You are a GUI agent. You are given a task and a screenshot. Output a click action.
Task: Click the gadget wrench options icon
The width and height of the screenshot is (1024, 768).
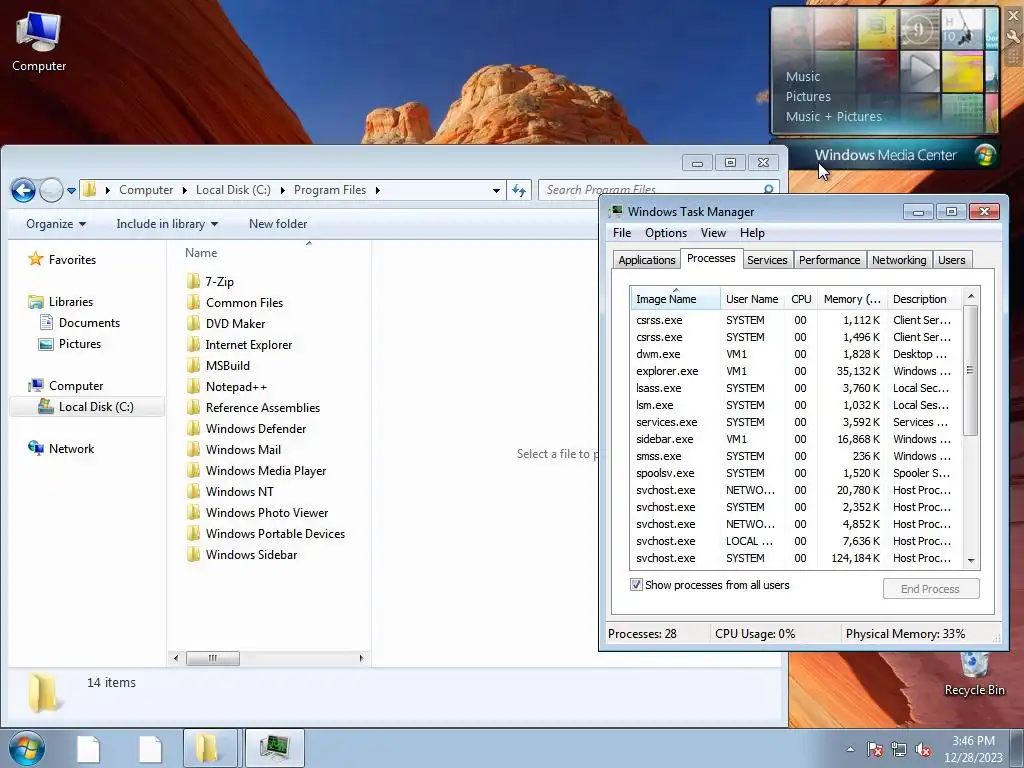coord(1014,37)
